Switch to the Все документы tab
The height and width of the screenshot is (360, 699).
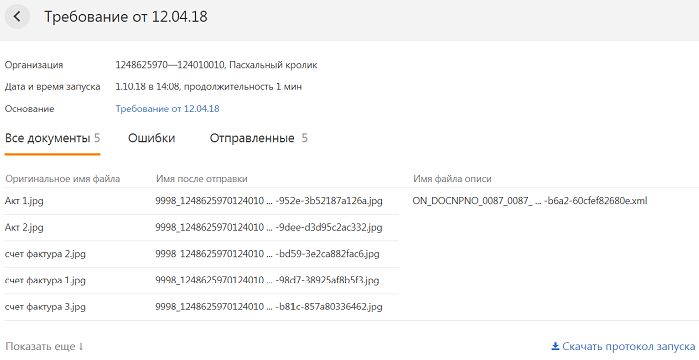tap(52, 139)
